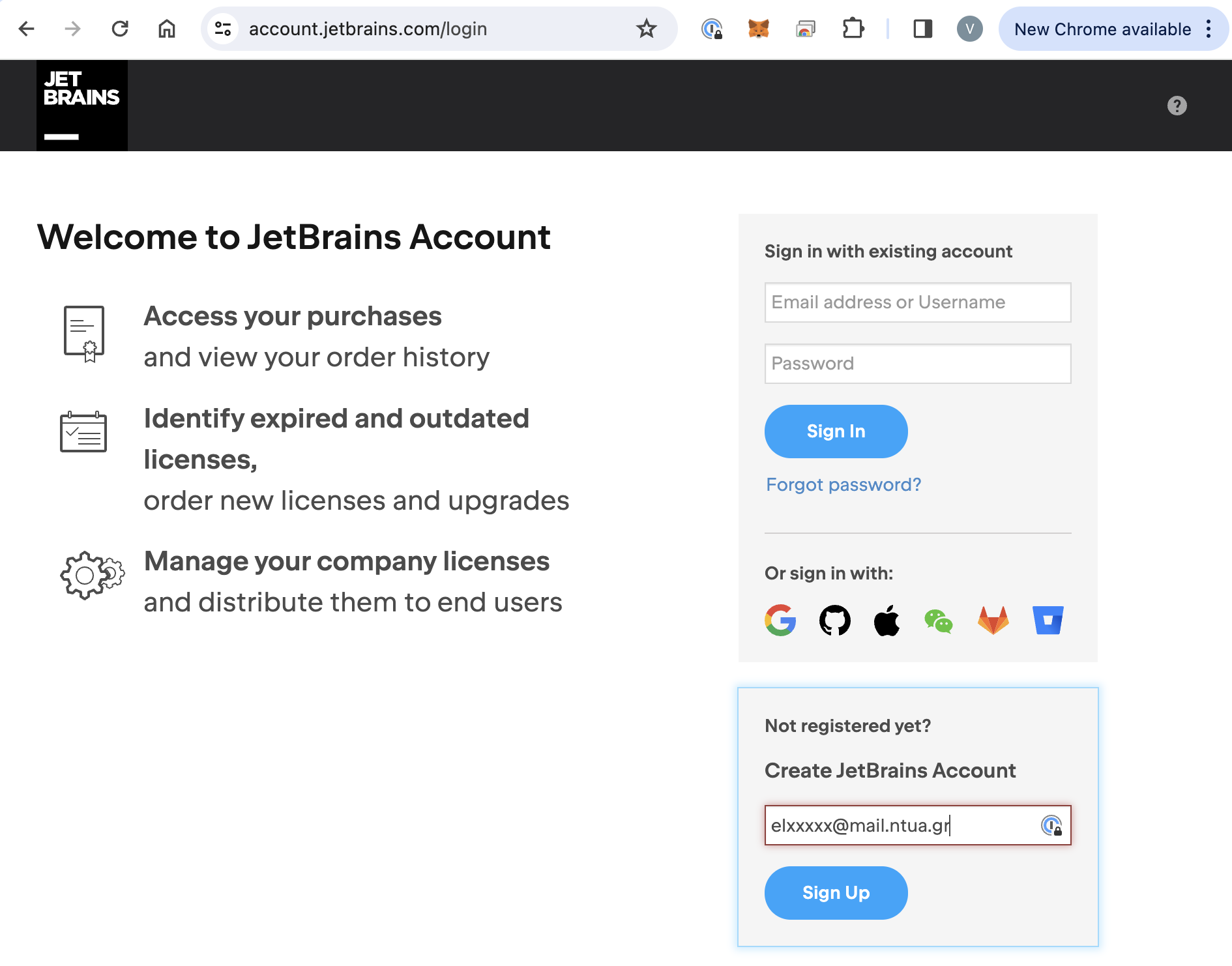The height and width of the screenshot is (966, 1232).
Task: Sign in with Bitbucket icon
Action: coord(1048,620)
